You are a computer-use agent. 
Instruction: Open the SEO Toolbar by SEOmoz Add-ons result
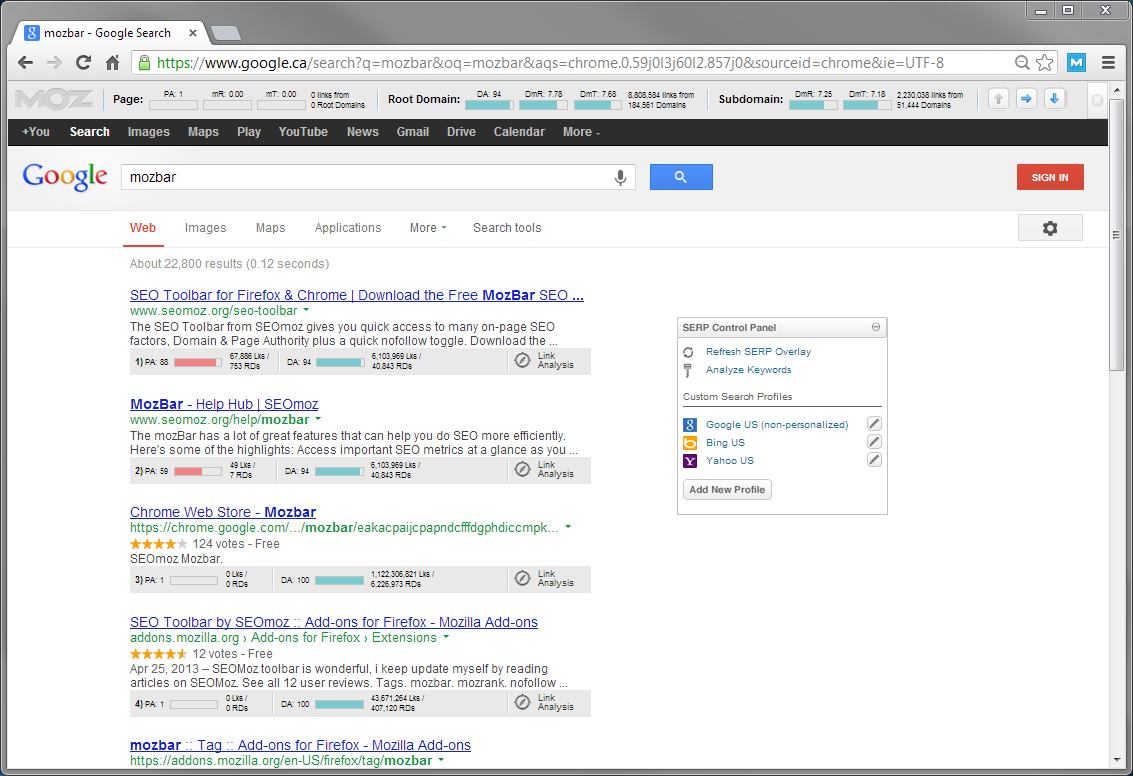(x=334, y=623)
